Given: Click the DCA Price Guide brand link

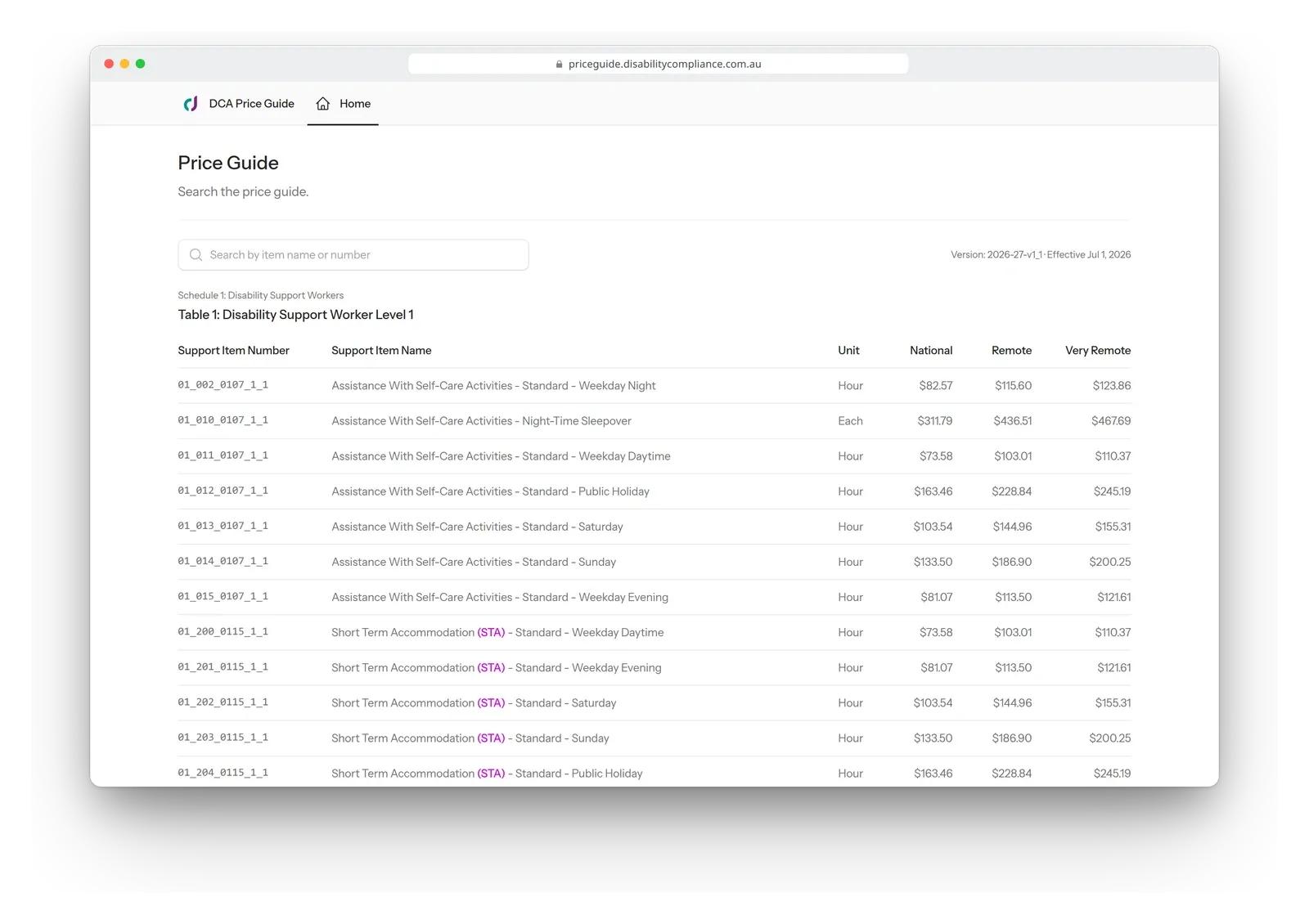Looking at the screenshot, I should point(239,104).
